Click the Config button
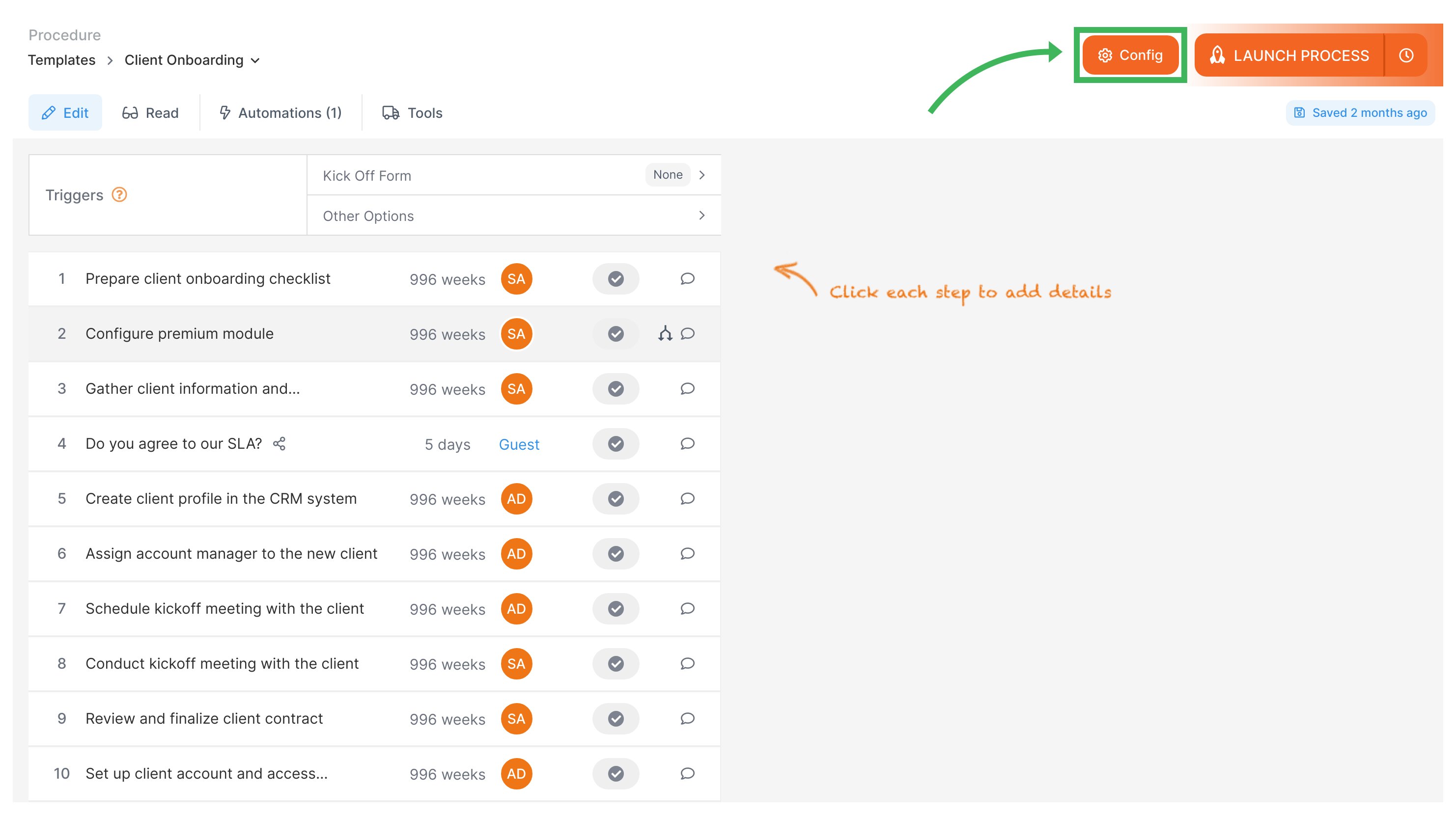The height and width of the screenshot is (815, 1456). (1130, 55)
